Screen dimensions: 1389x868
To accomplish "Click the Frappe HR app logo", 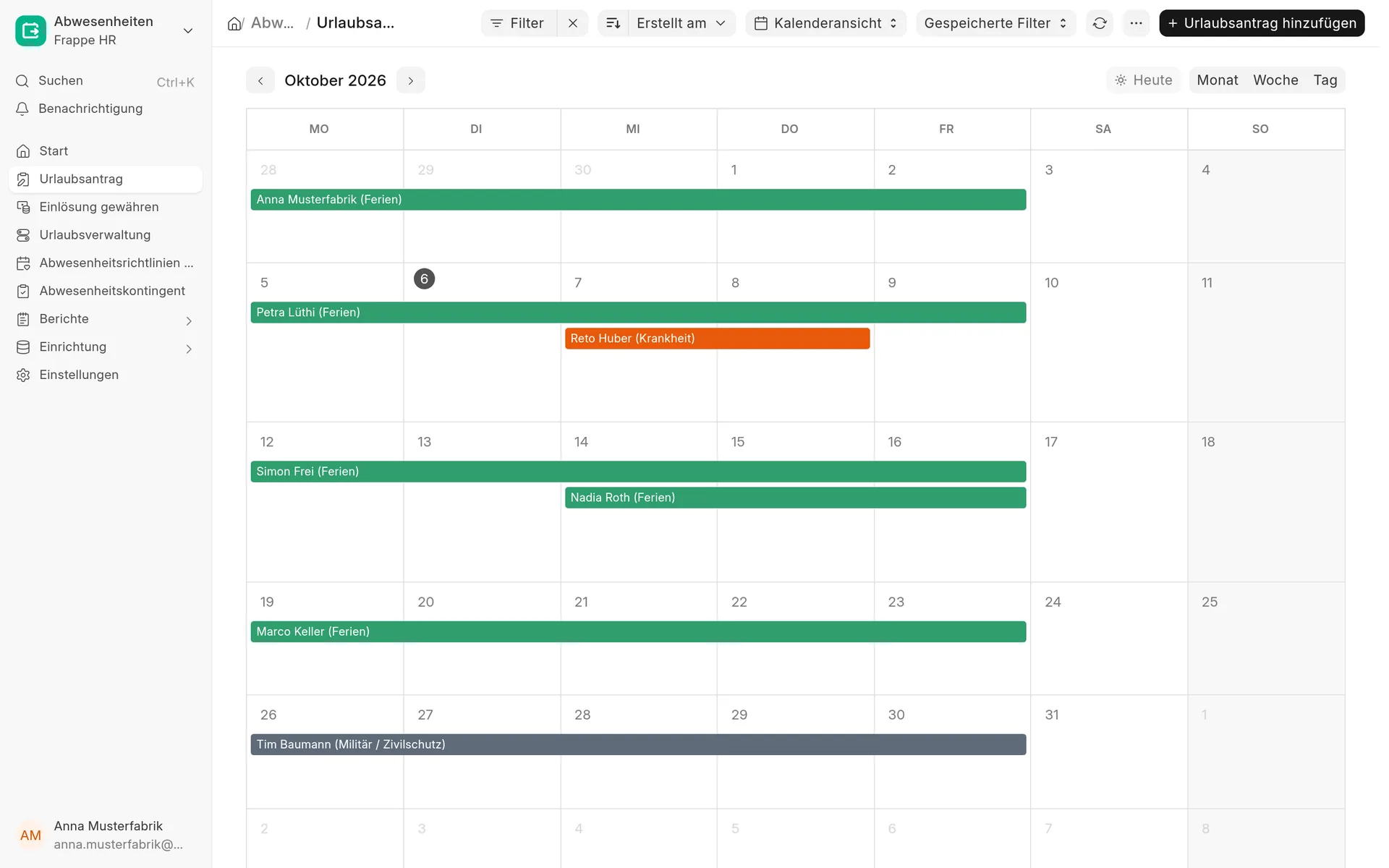I will click(30, 30).
